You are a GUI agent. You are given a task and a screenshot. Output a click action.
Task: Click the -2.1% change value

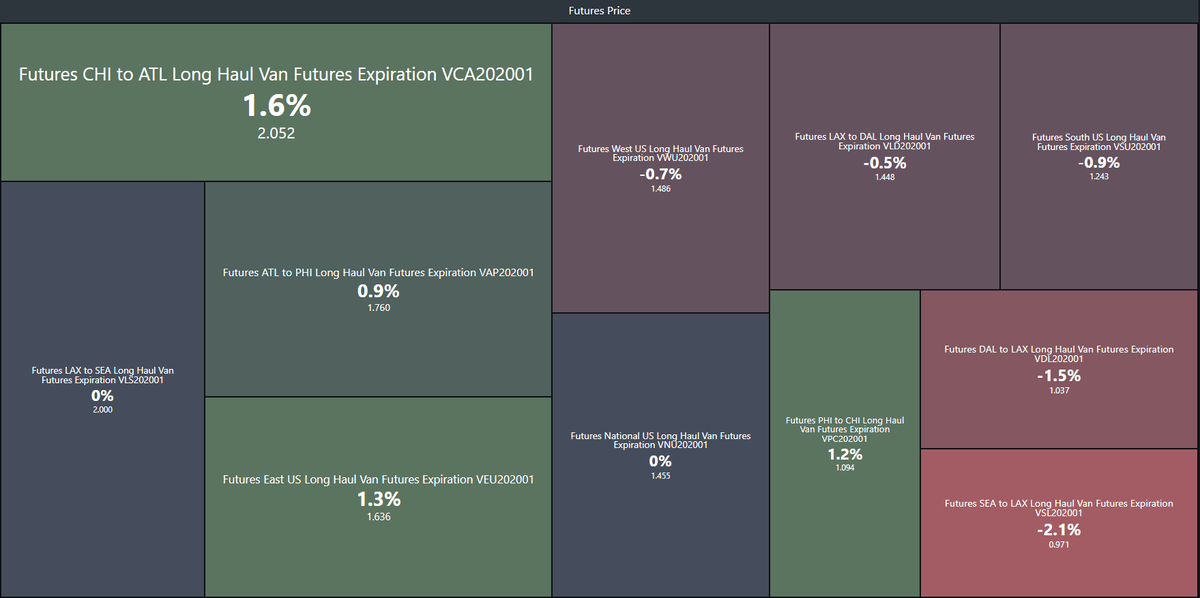tap(1058, 529)
